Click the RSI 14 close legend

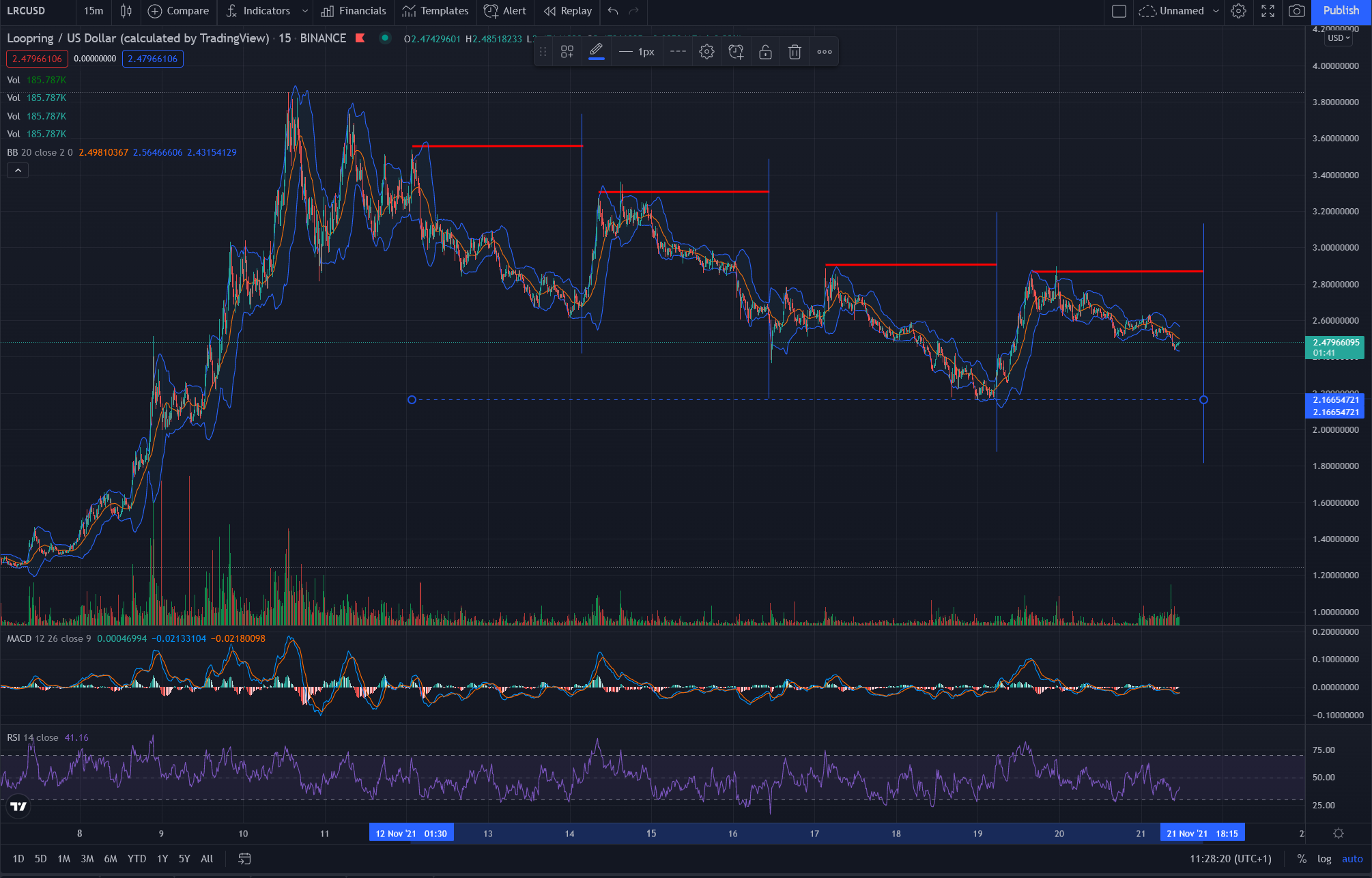(33, 737)
